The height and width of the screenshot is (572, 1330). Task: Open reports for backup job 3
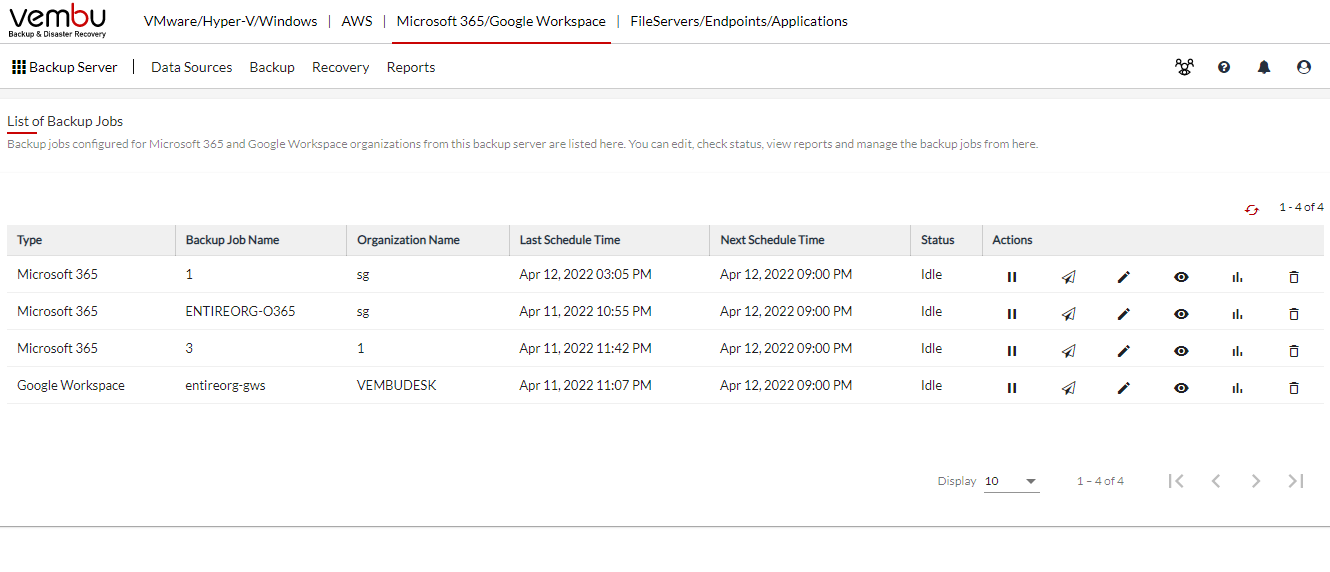[x=1237, y=351]
